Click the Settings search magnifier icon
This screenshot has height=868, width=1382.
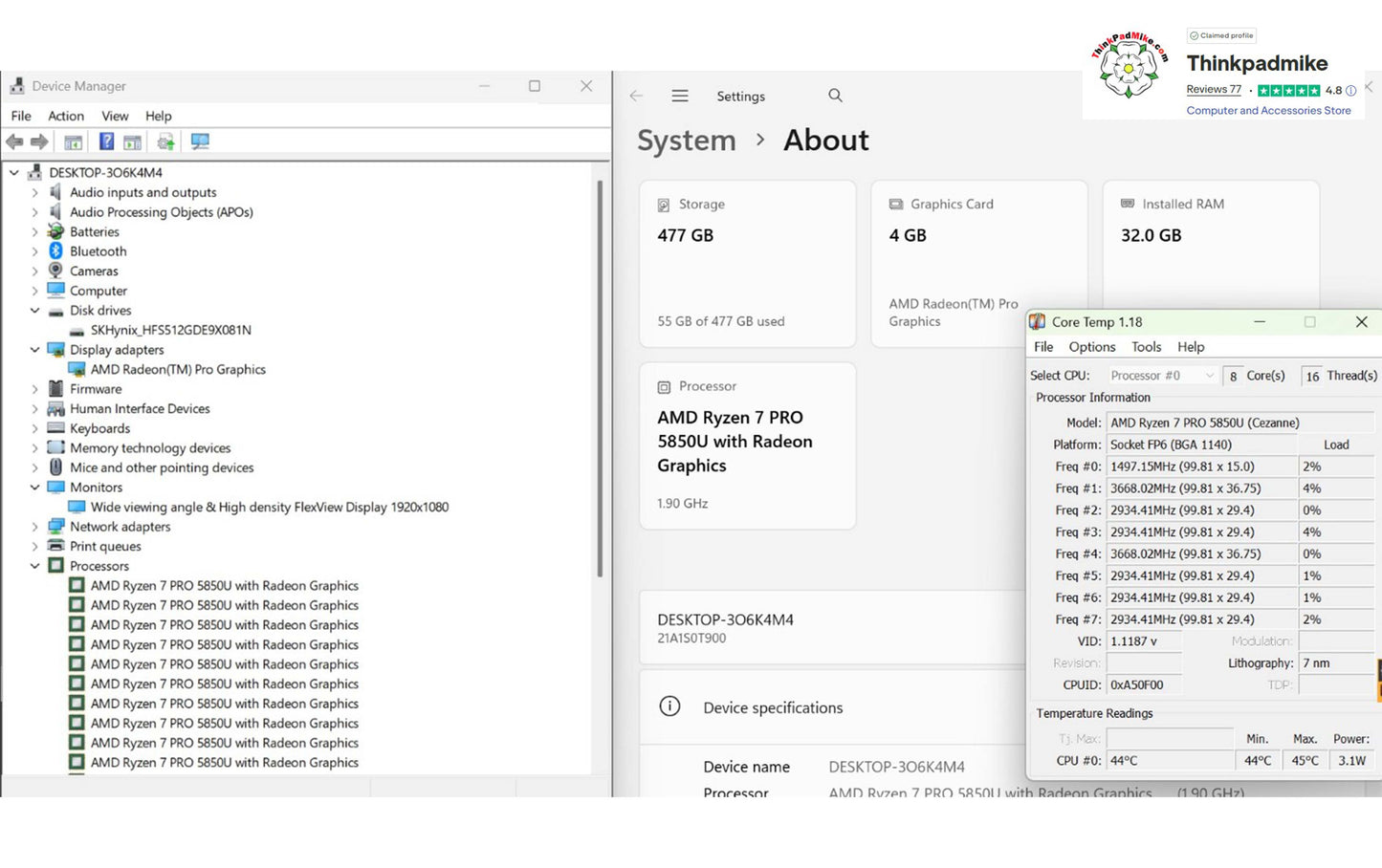[835, 97]
